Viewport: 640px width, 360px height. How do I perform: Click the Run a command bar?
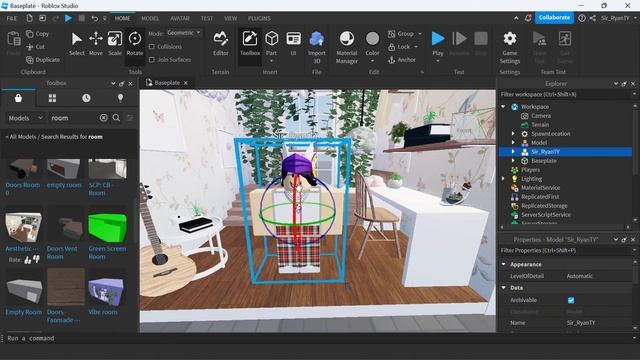pyautogui.click(x=318, y=338)
